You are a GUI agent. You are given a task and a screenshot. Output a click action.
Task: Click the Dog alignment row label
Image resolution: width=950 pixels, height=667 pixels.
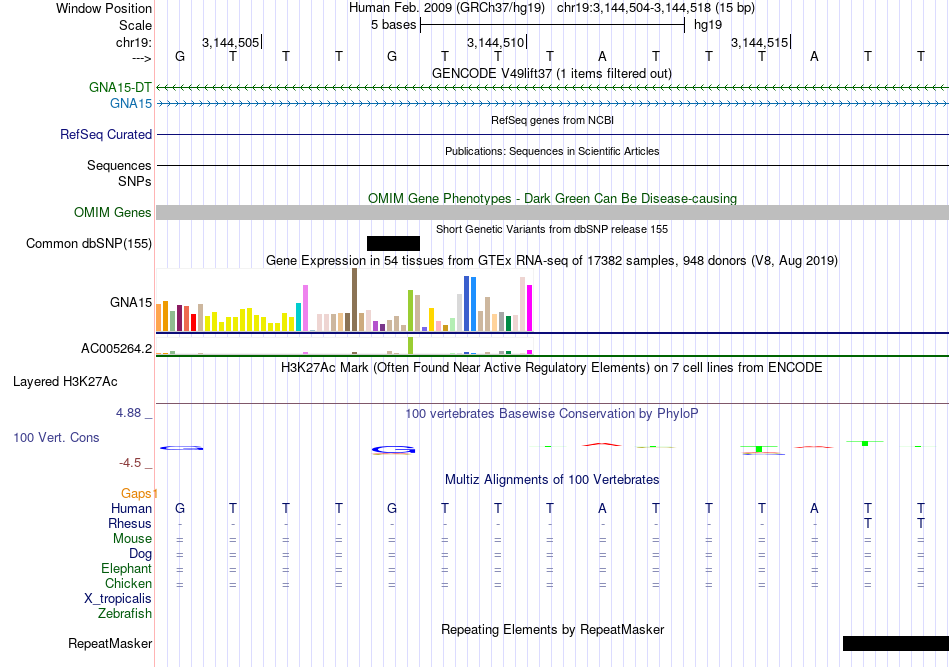tap(140, 553)
